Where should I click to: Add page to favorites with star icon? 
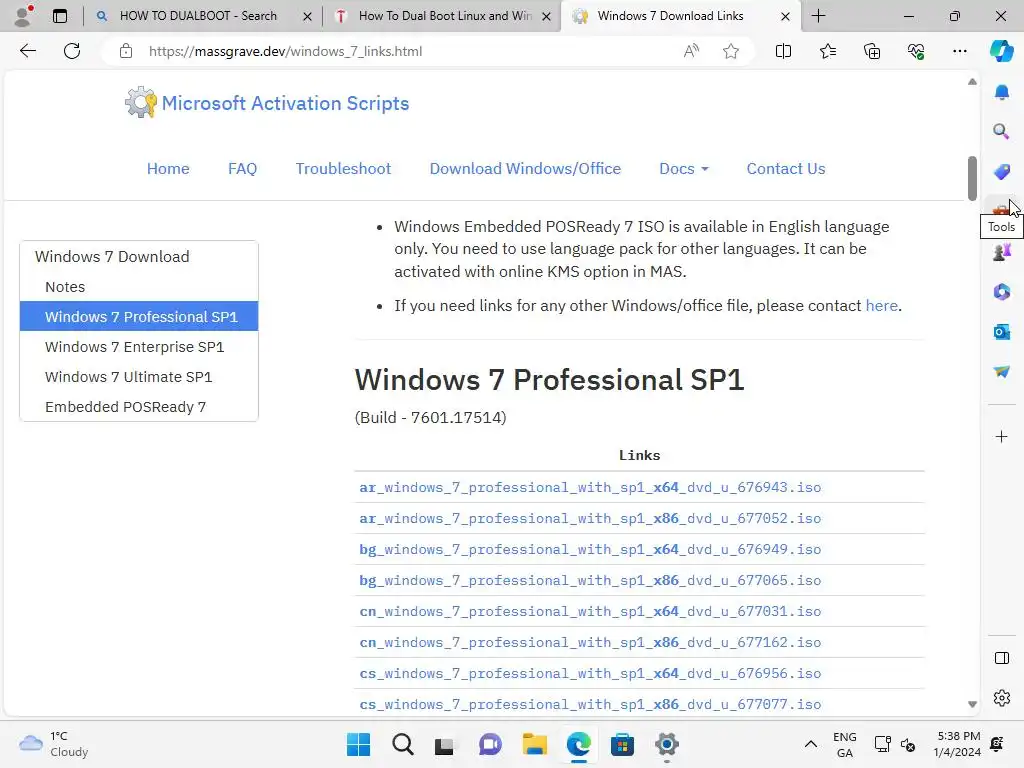pyautogui.click(x=731, y=51)
